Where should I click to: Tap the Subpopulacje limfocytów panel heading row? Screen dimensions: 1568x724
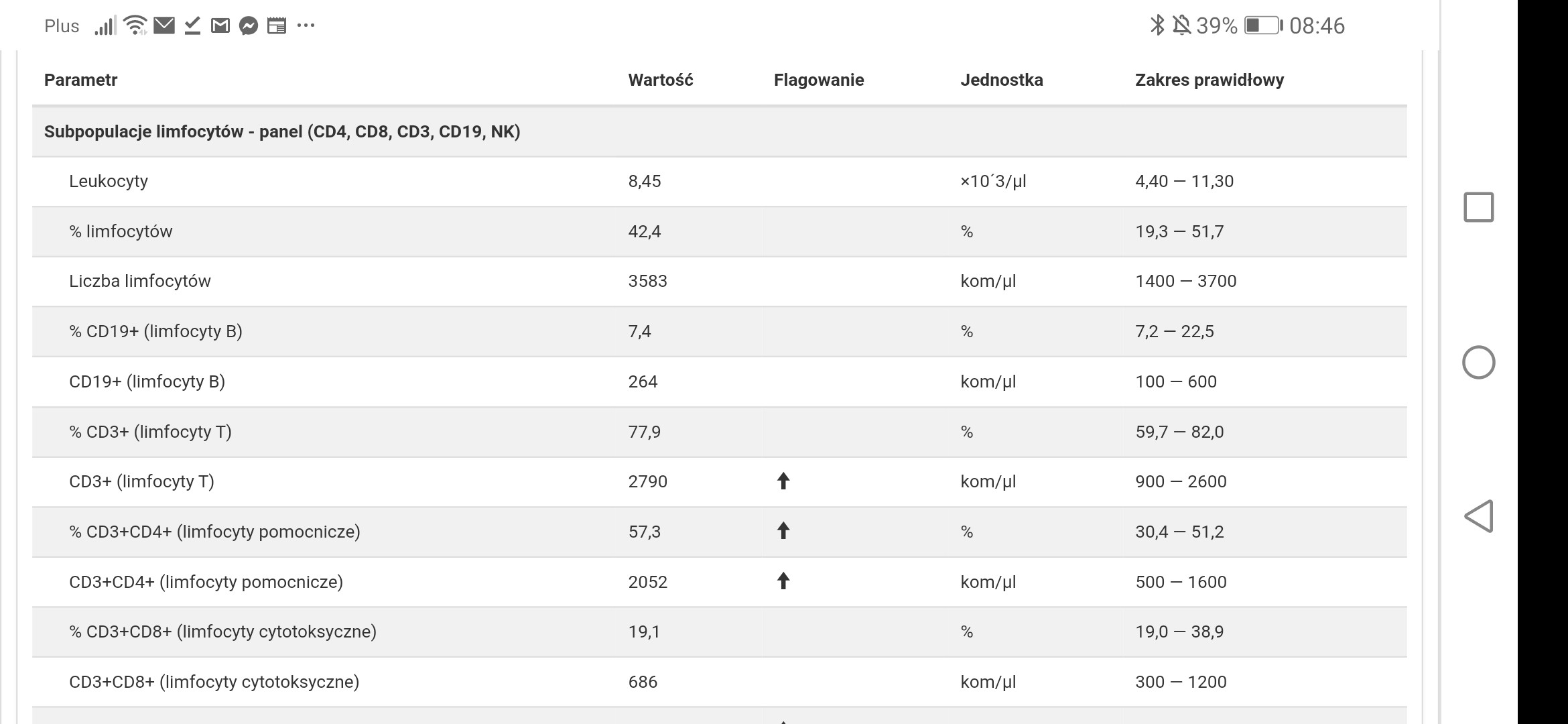[x=282, y=131]
